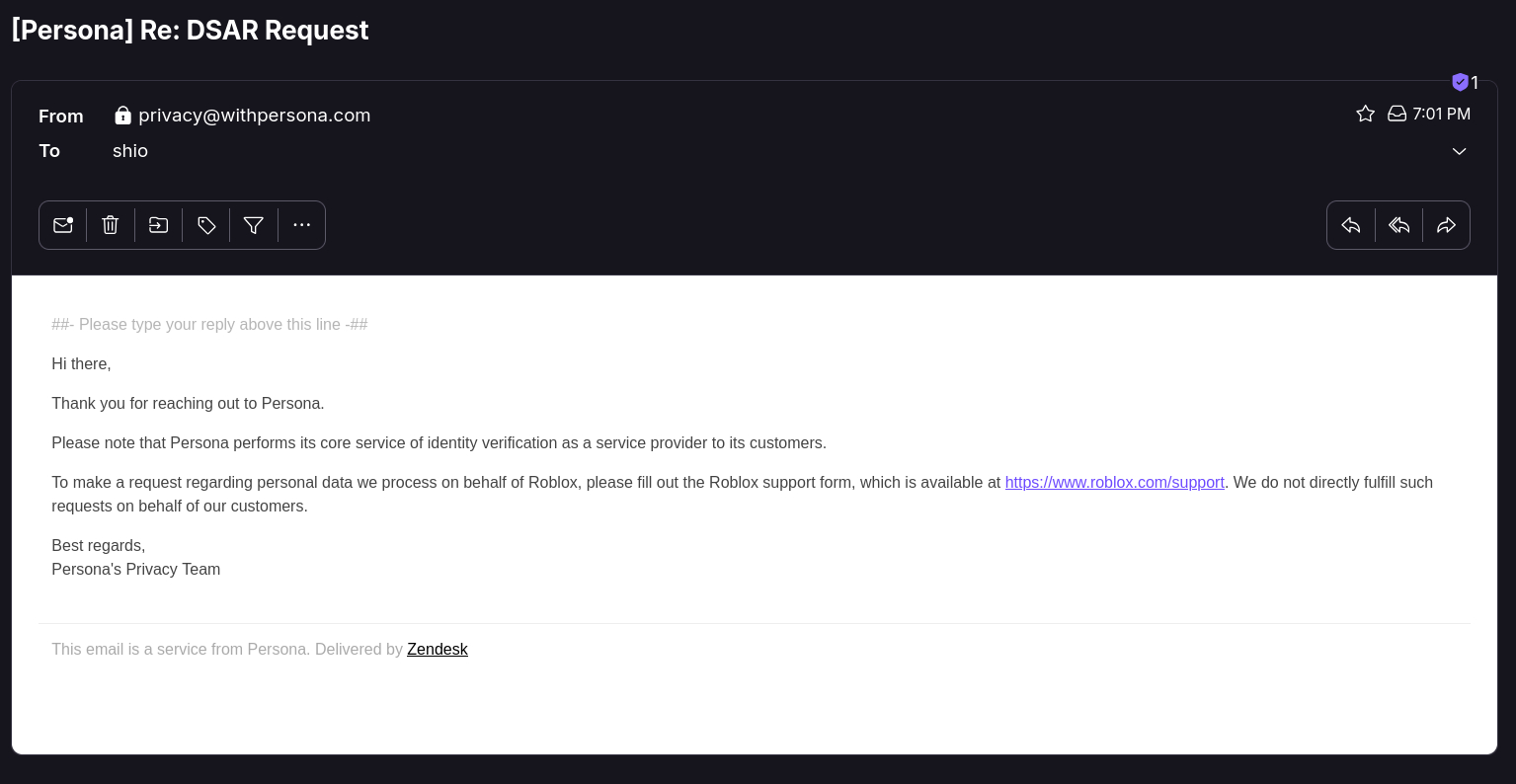
Task: Mark the message as unread
Action: coord(63,225)
